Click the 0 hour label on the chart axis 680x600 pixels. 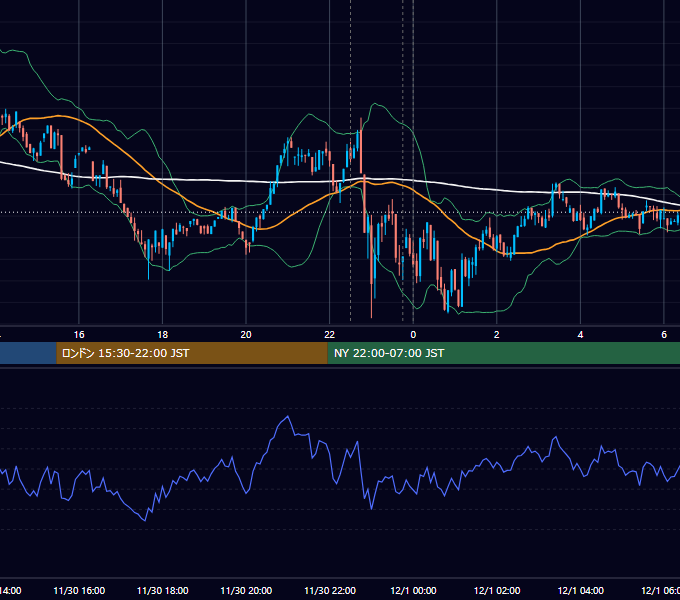point(413,335)
